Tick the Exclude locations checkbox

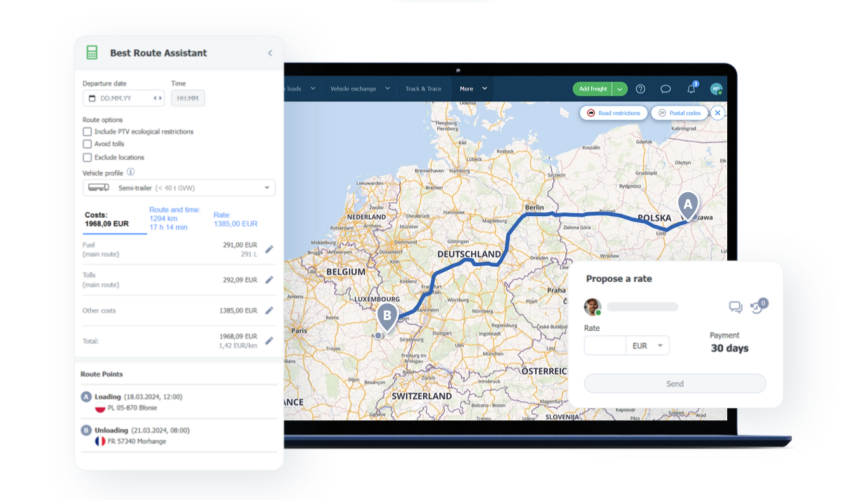[87, 157]
